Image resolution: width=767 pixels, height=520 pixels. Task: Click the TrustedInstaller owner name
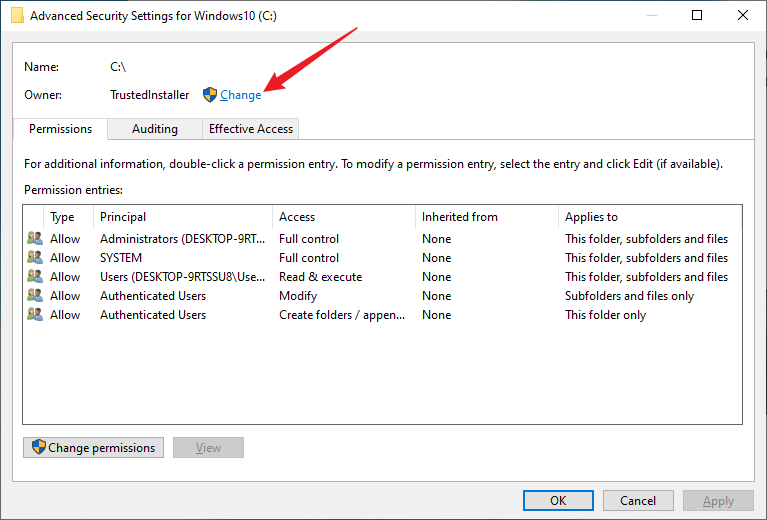(149, 95)
